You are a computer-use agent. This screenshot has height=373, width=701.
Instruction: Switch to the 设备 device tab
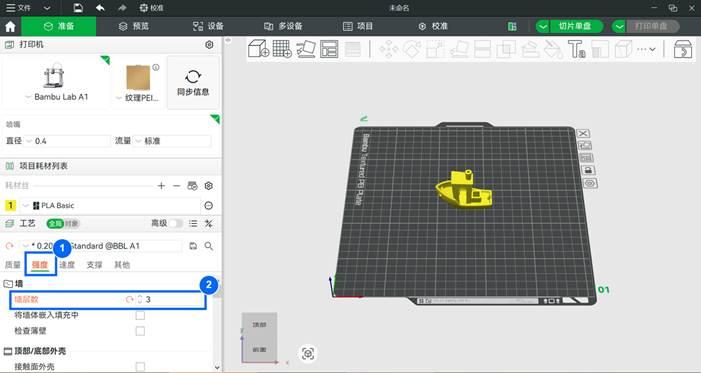point(208,26)
